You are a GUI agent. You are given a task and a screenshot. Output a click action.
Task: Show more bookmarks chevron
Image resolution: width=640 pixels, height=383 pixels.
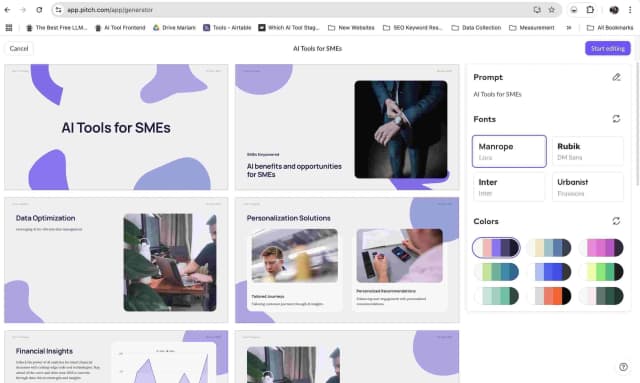(569, 28)
